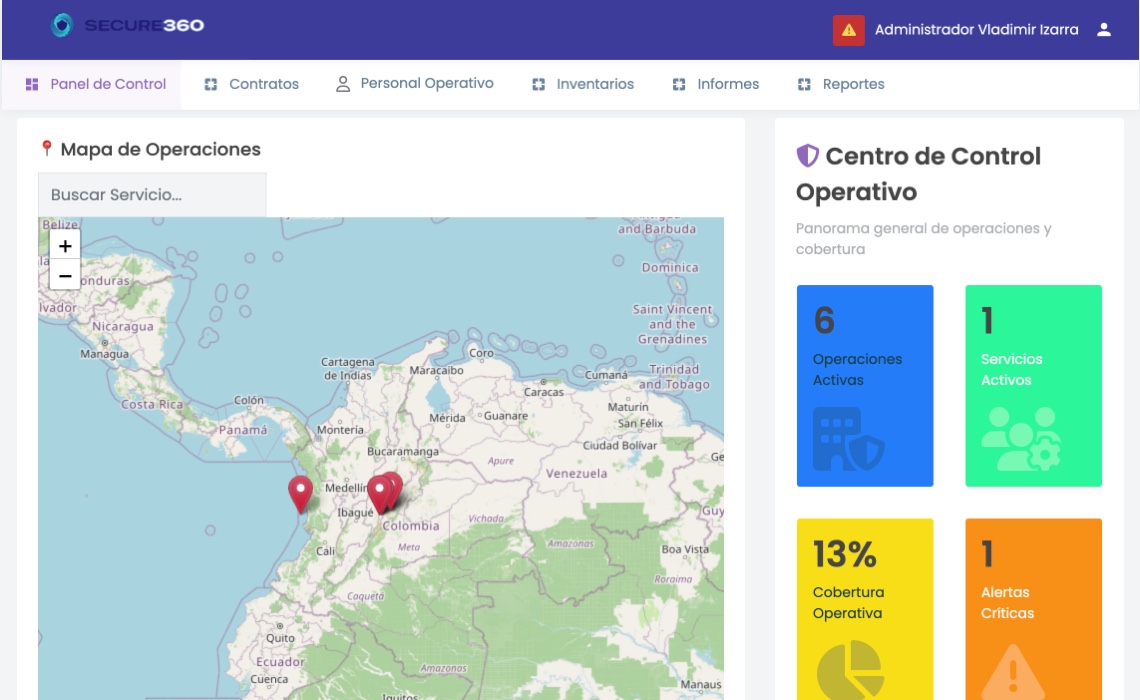1140x700 pixels.
Task: Zoom in on the map
Action: point(65,246)
